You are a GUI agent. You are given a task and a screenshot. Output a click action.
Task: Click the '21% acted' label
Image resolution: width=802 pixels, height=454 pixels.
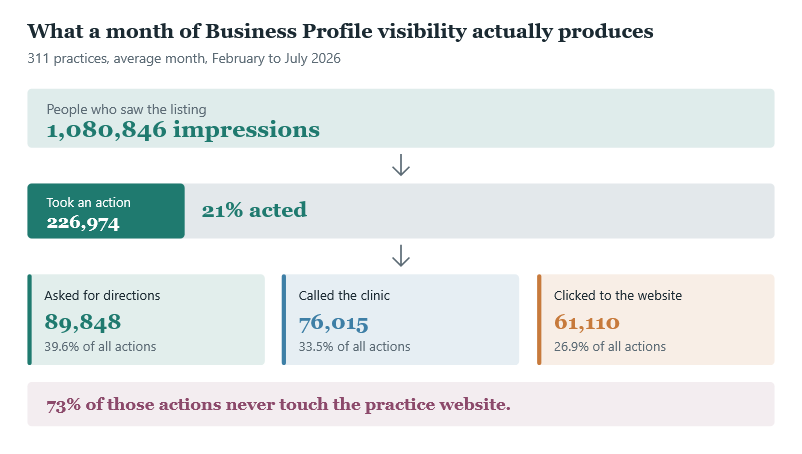click(254, 210)
